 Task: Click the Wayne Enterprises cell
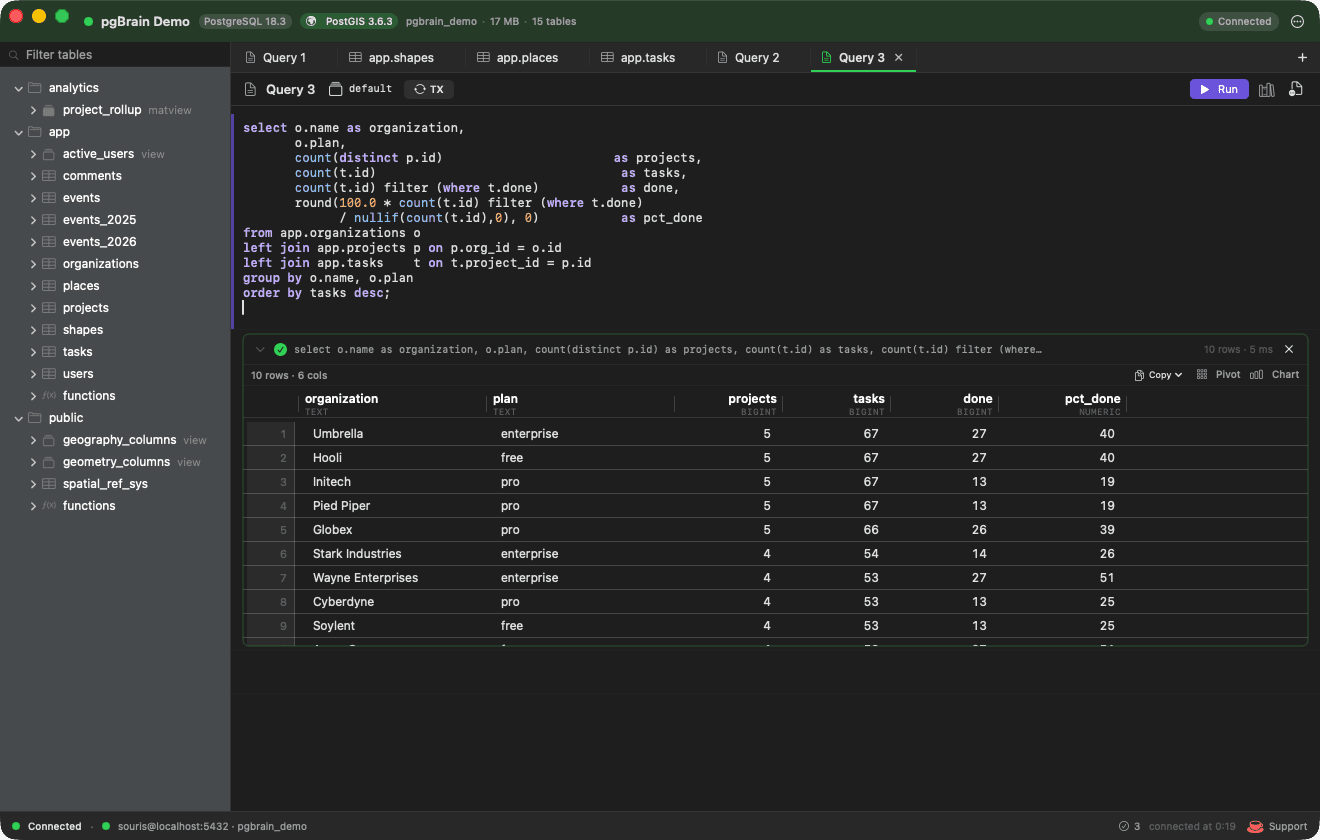(x=365, y=578)
